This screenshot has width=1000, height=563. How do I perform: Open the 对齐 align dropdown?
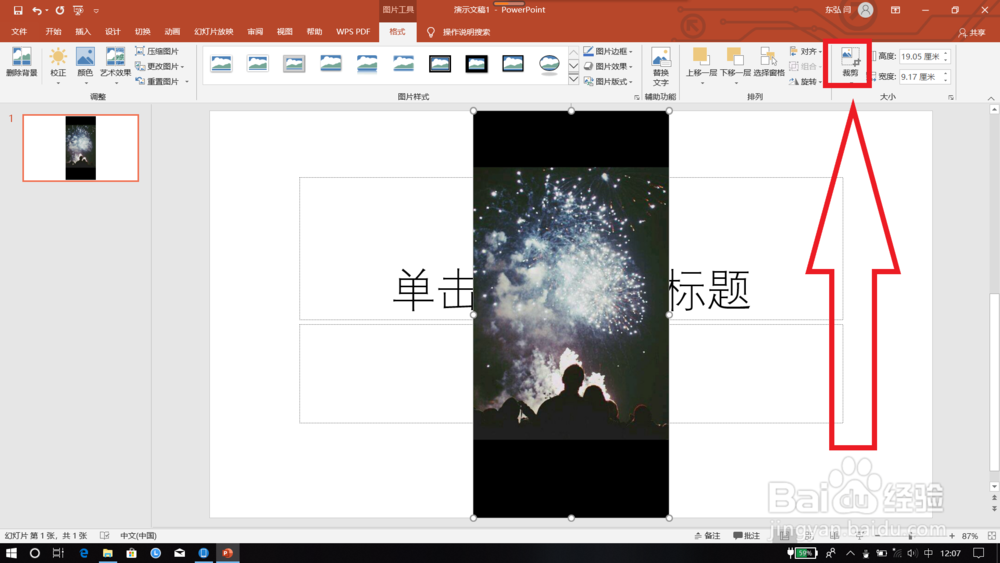coord(805,51)
